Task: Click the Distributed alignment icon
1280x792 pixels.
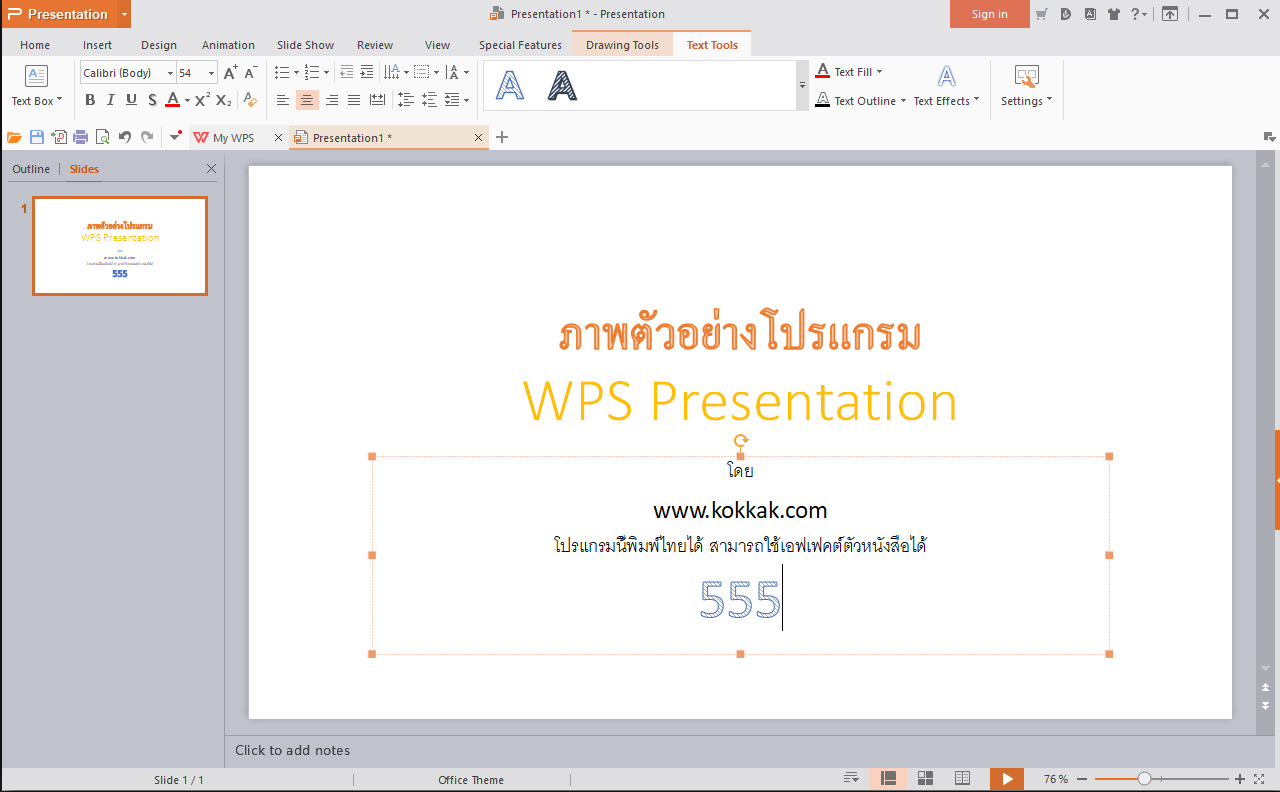Action: (x=377, y=100)
